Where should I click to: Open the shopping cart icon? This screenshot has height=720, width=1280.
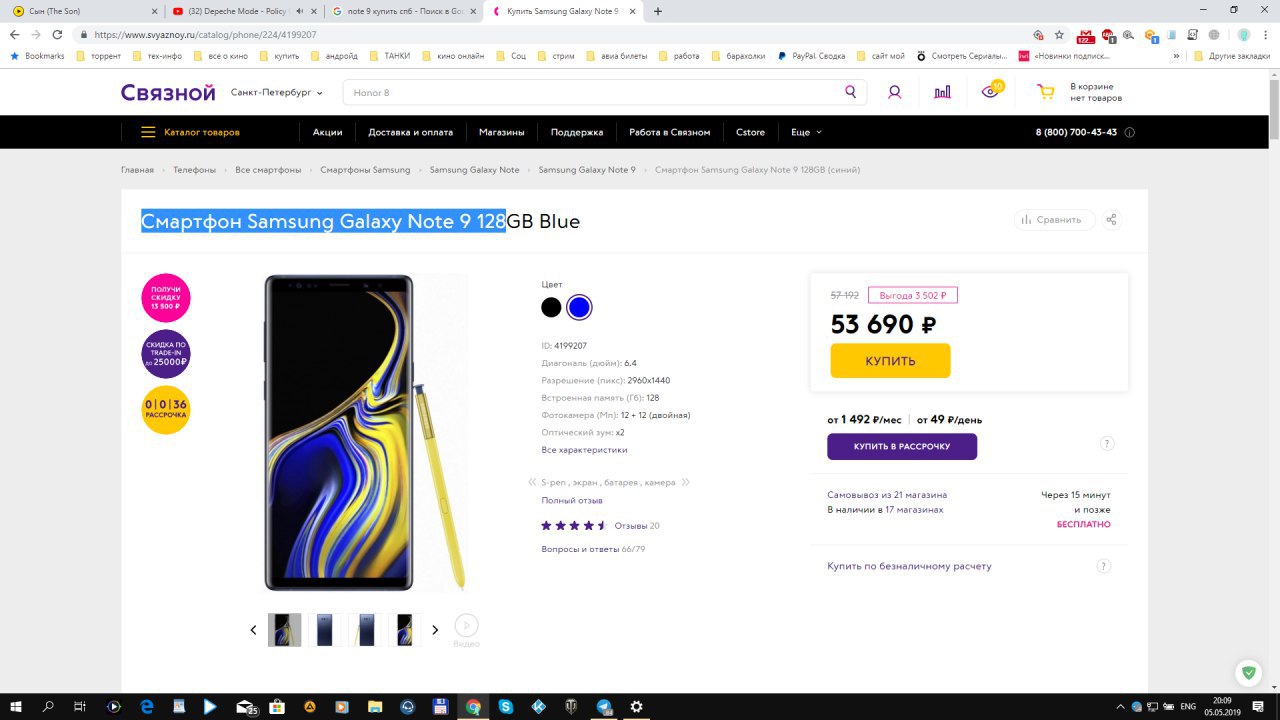(1046, 92)
